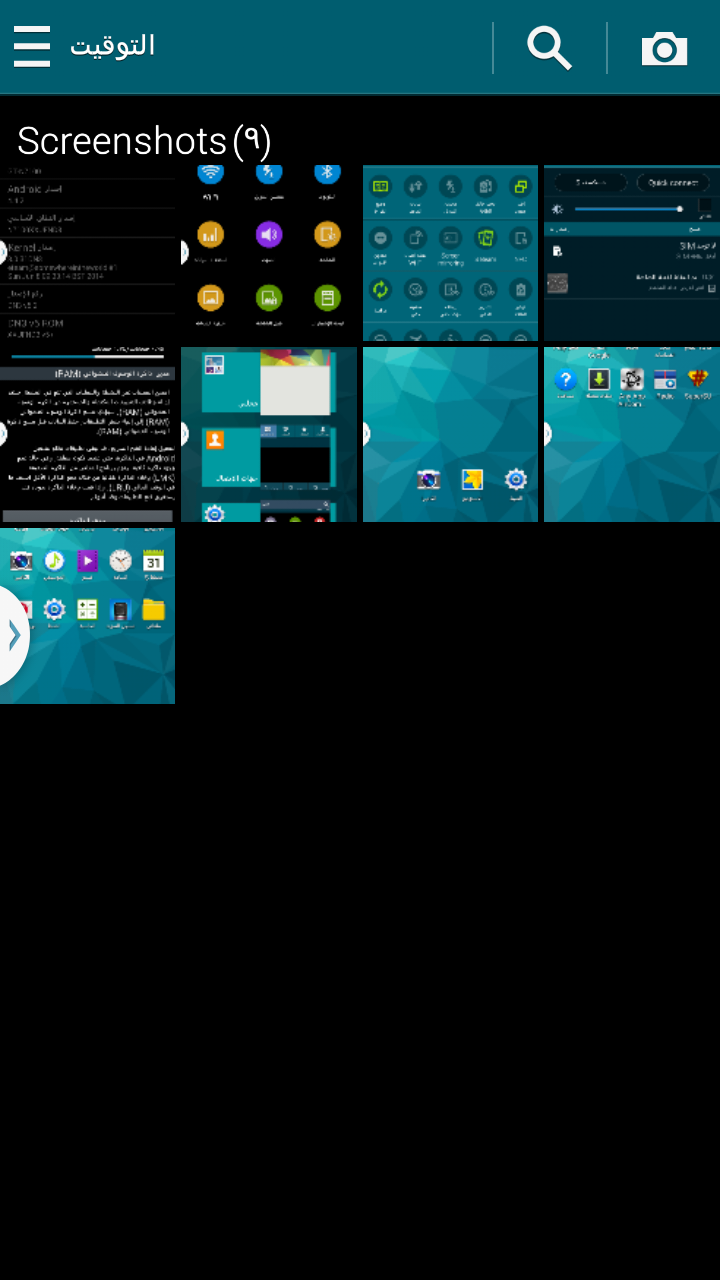Open the hamburger navigation menu
The image size is (720, 1280).
[32, 47]
